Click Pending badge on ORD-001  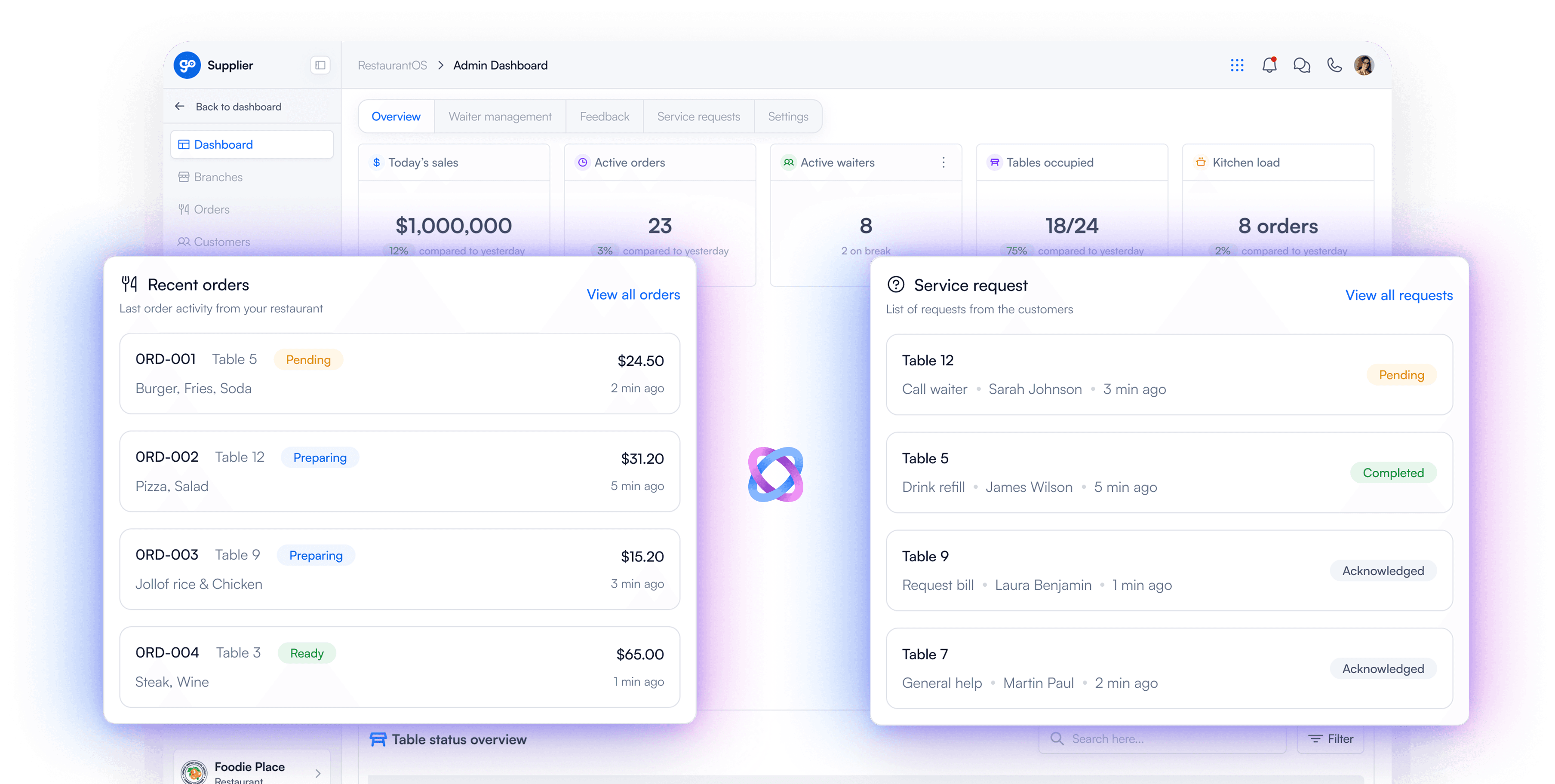pyautogui.click(x=308, y=360)
